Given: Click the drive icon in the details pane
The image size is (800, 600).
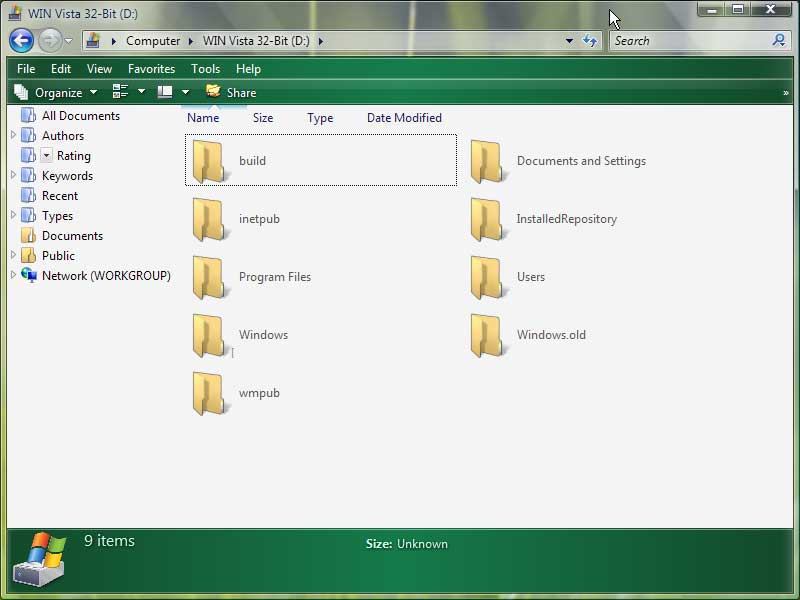Looking at the screenshot, I should tap(40, 560).
